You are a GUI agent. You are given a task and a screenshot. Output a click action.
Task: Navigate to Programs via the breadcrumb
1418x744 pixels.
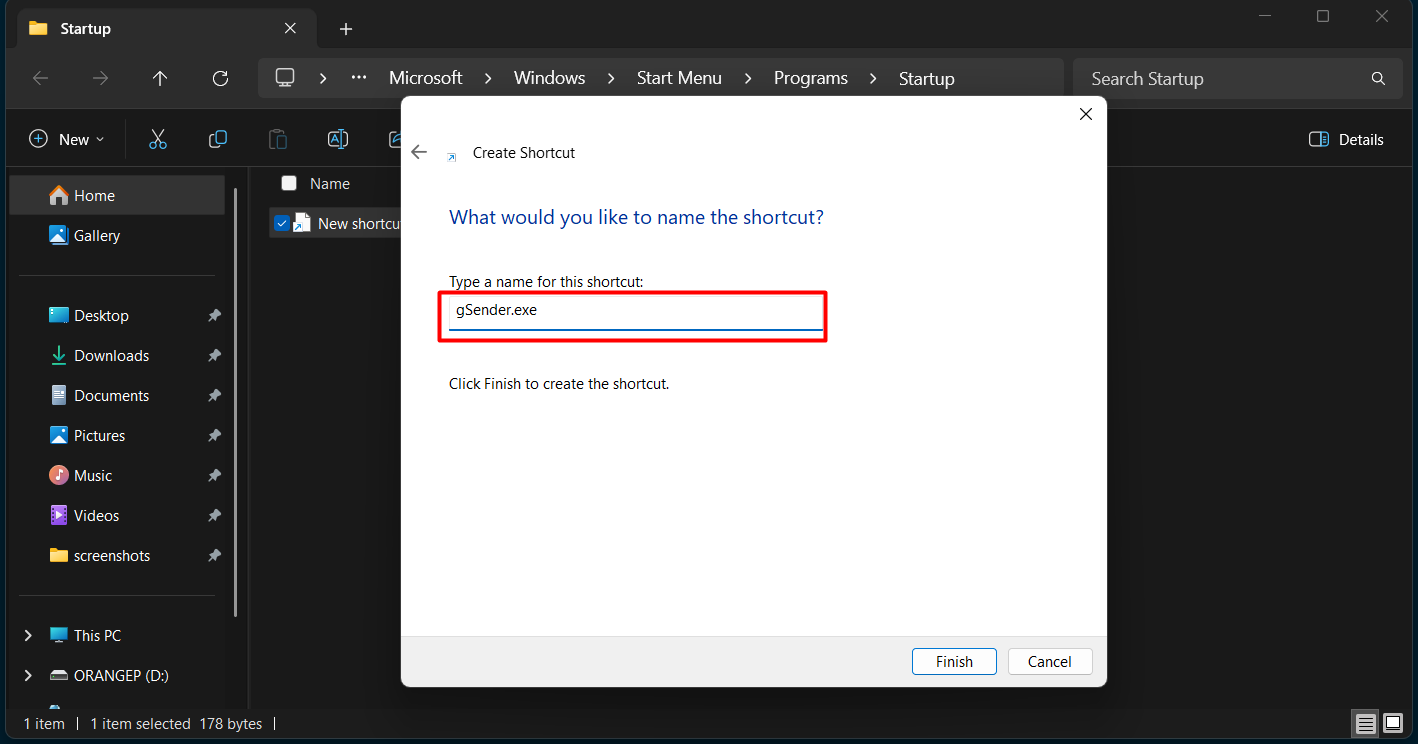coord(810,78)
